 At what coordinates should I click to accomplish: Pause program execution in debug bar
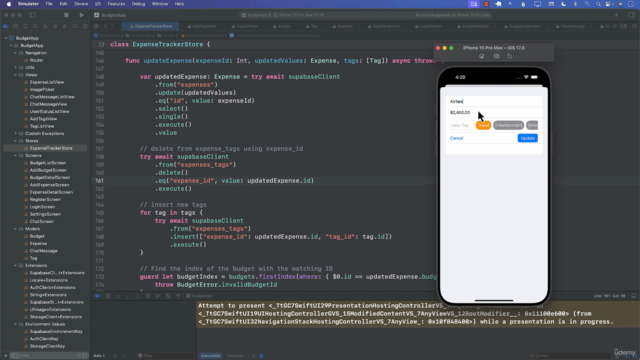108,296
